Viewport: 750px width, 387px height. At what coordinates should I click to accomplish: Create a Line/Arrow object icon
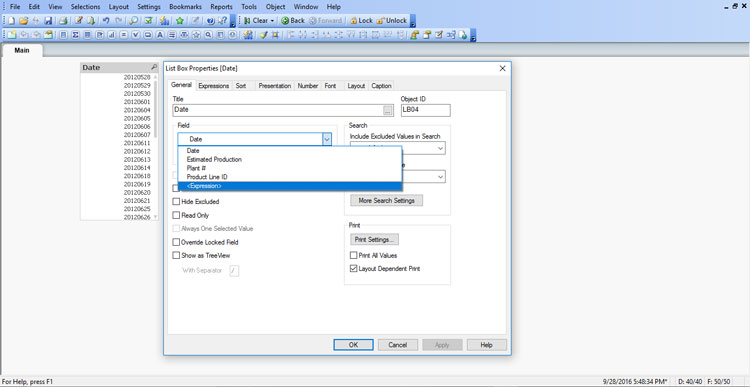point(172,34)
